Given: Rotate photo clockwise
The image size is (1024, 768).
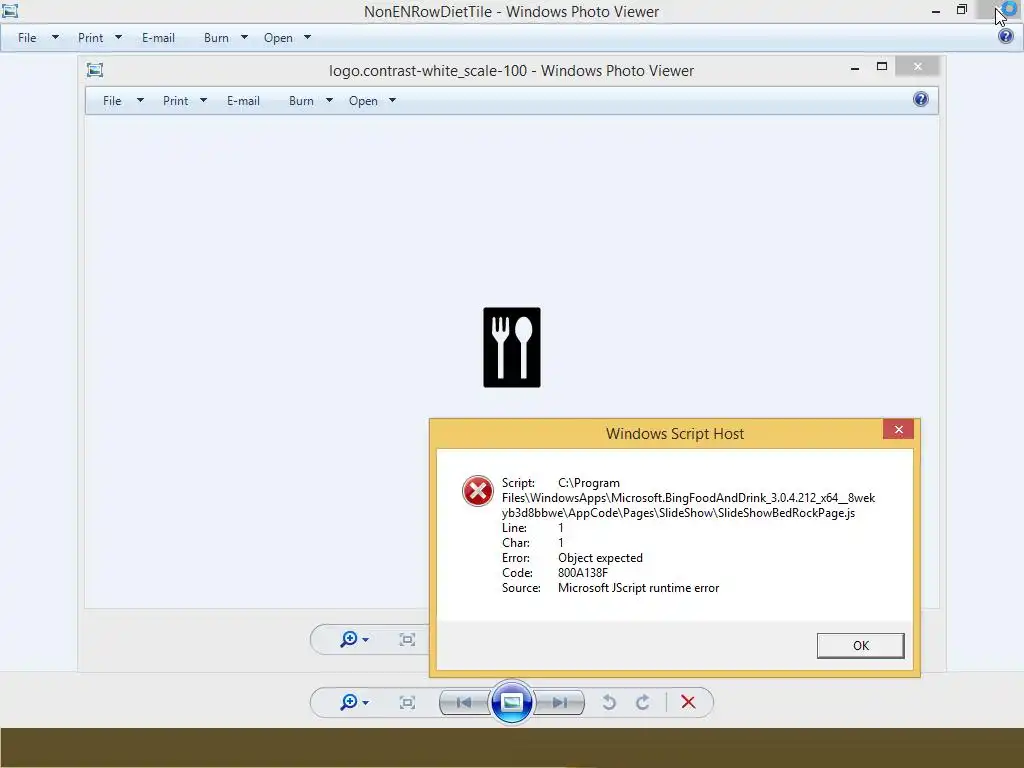Looking at the screenshot, I should point(643,703).
